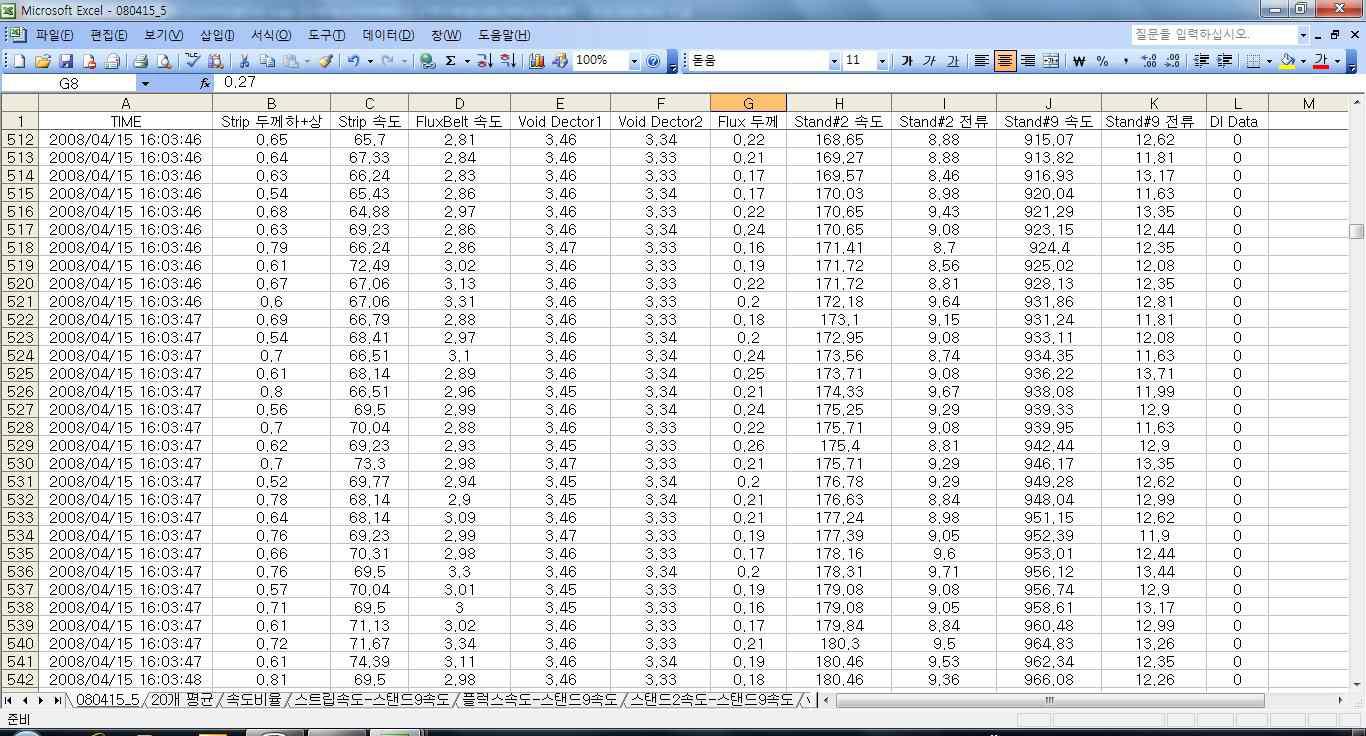Run the spelling check icon
The image size is (1366, 736).
click(193, 61)
